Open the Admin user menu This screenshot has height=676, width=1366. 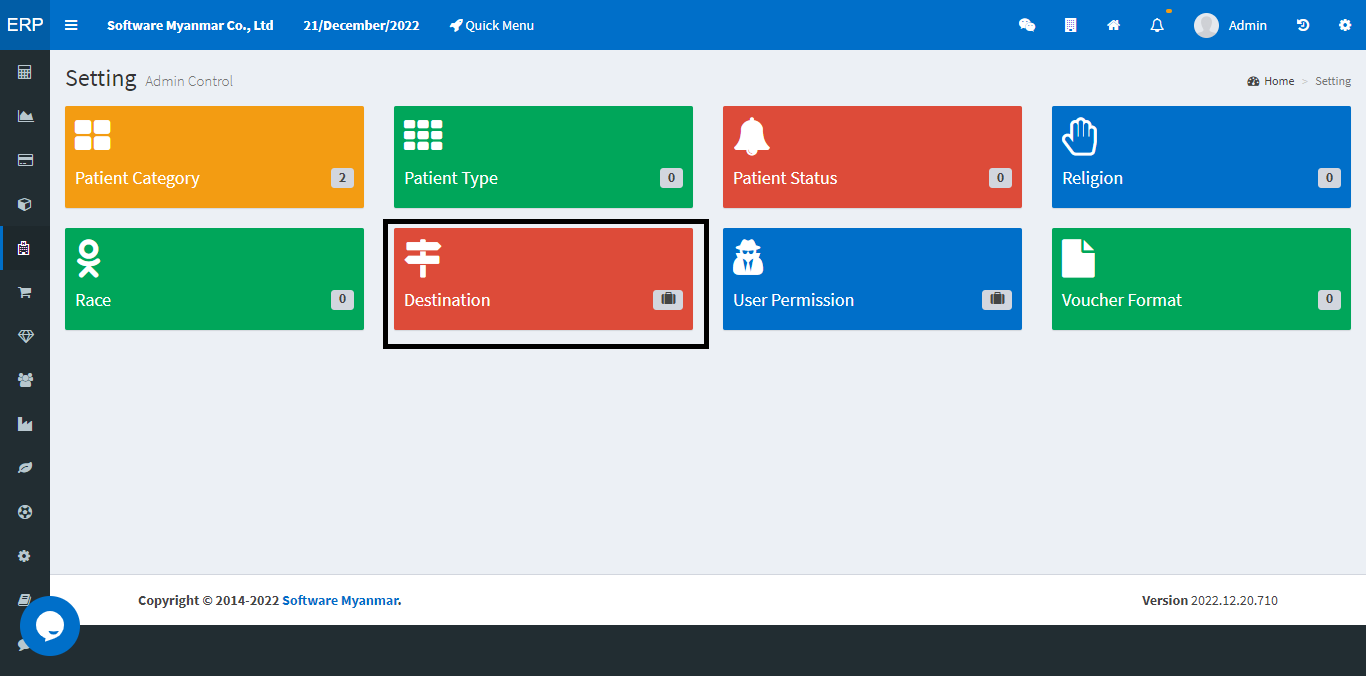[x=1231, y=25]
